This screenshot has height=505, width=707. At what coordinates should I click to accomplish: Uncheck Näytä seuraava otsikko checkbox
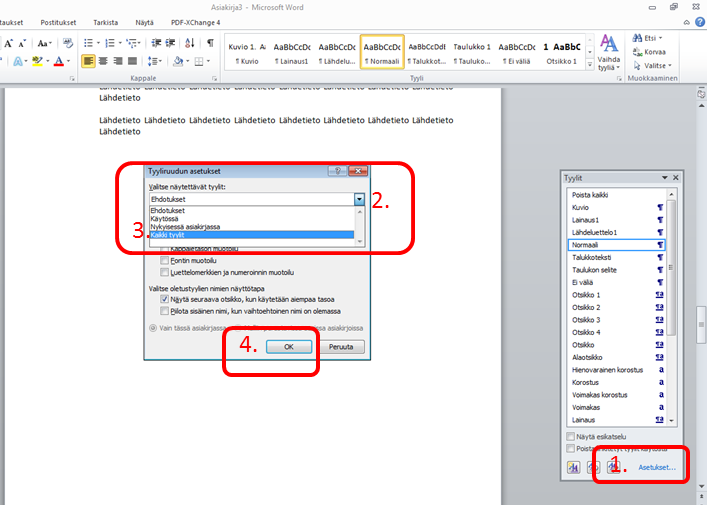165,299
